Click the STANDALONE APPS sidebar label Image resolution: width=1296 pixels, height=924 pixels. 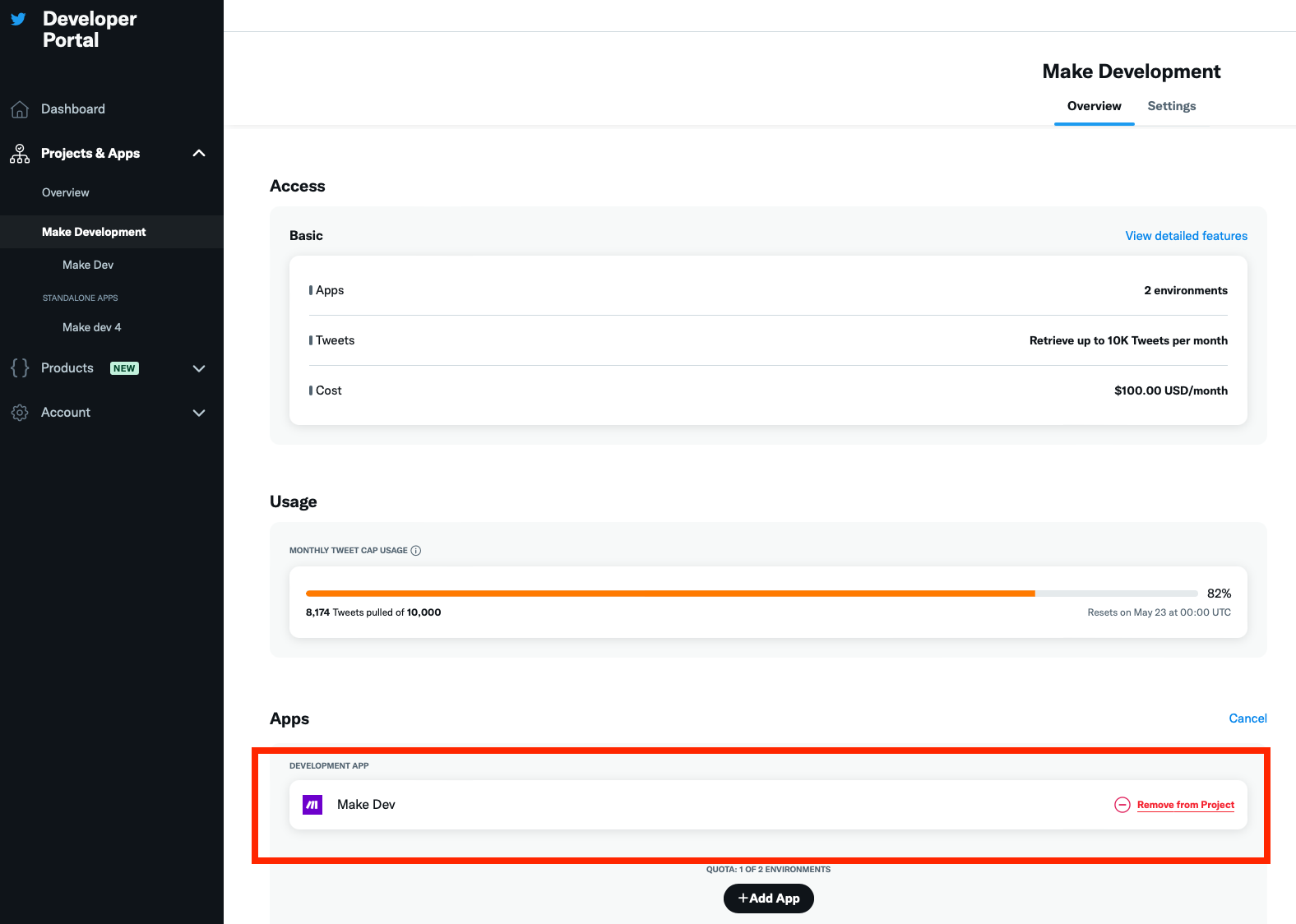[x=81, y=298]
